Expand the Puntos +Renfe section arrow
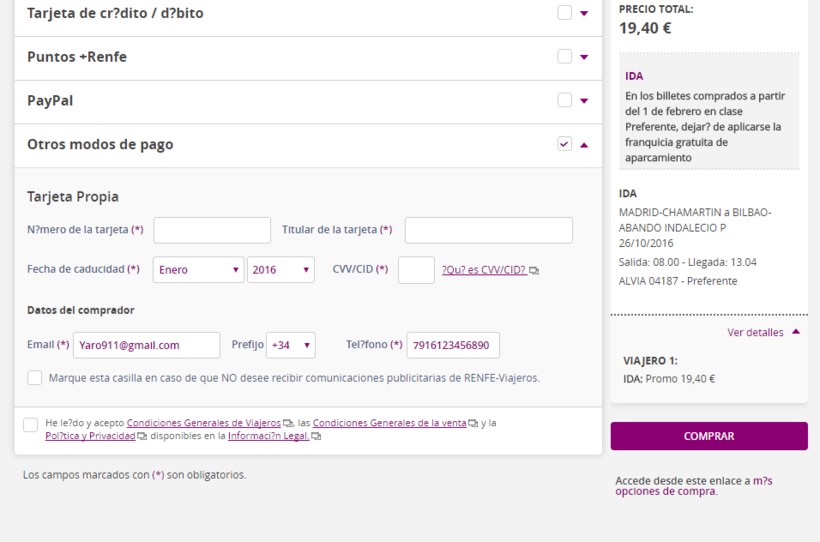 pos(584,57)
